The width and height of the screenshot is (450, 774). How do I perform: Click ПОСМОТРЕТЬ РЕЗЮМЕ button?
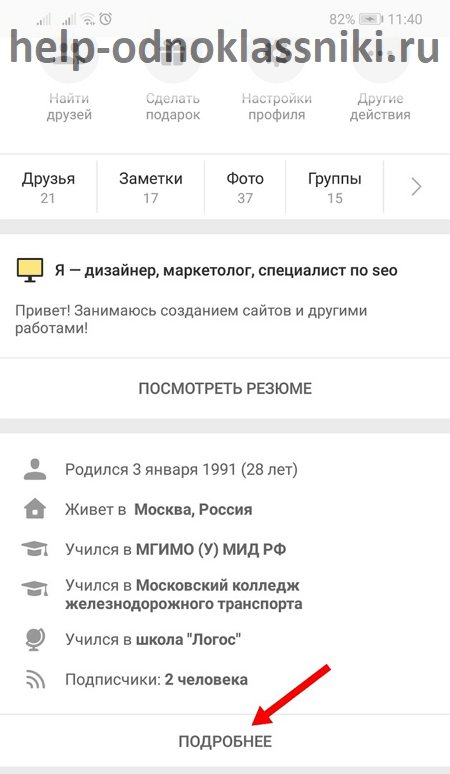[225, 388]
